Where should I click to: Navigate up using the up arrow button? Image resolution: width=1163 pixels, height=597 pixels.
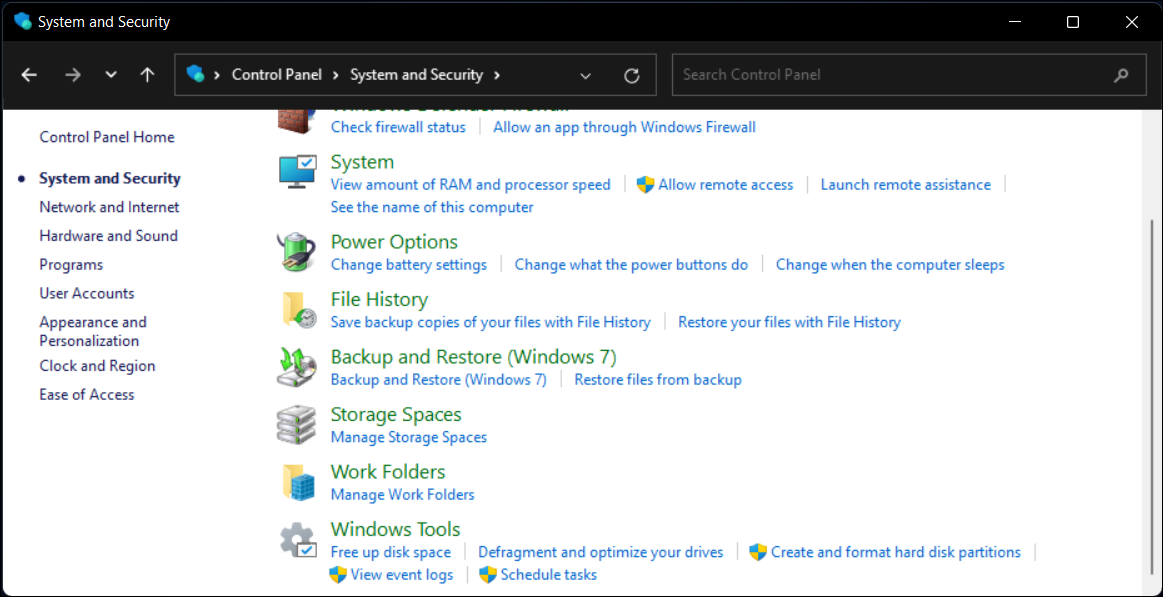[147, 74]
